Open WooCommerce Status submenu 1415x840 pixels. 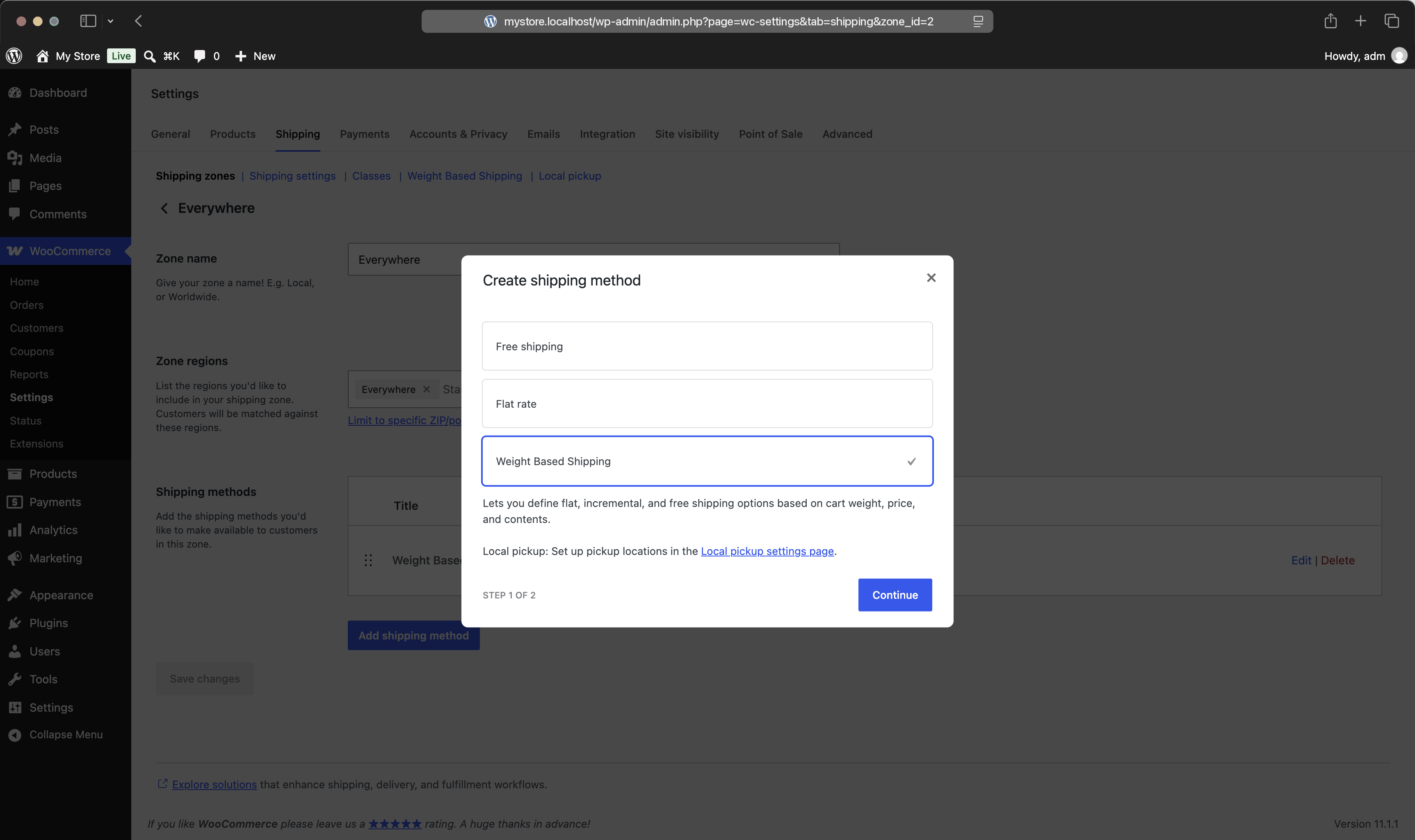(x=25, y=421)
